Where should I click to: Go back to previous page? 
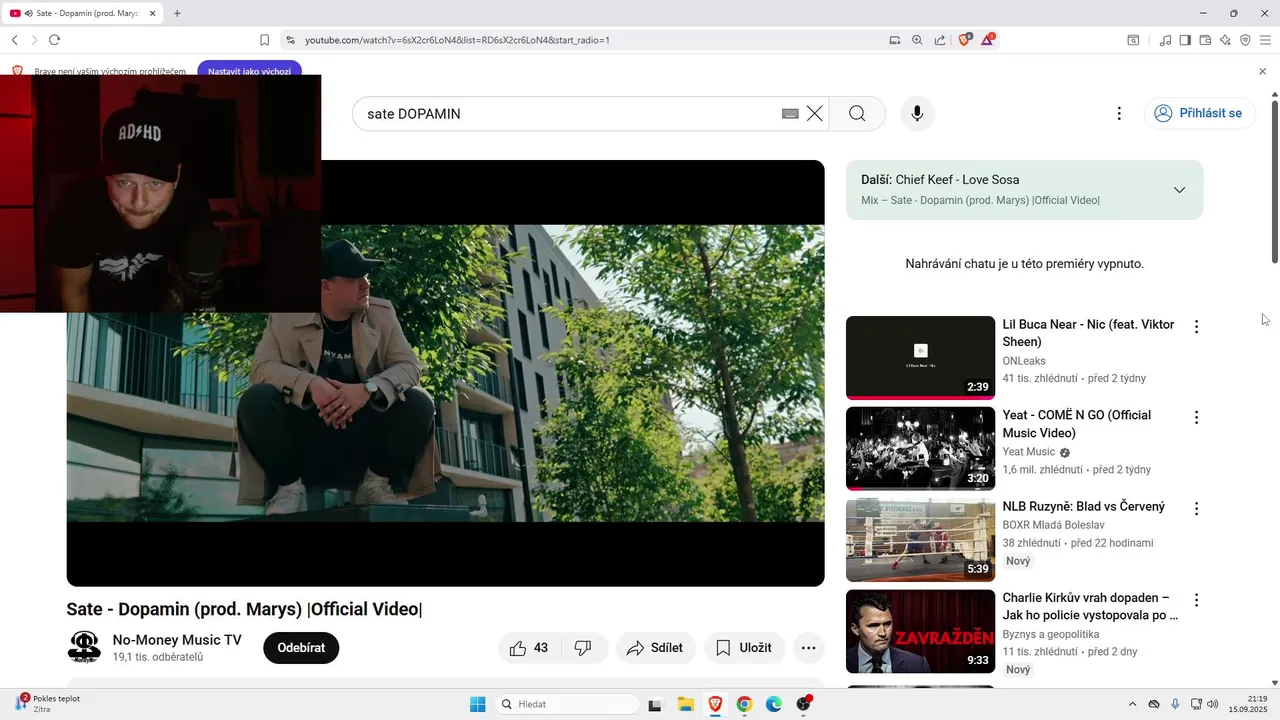click(x=14, y=40)
